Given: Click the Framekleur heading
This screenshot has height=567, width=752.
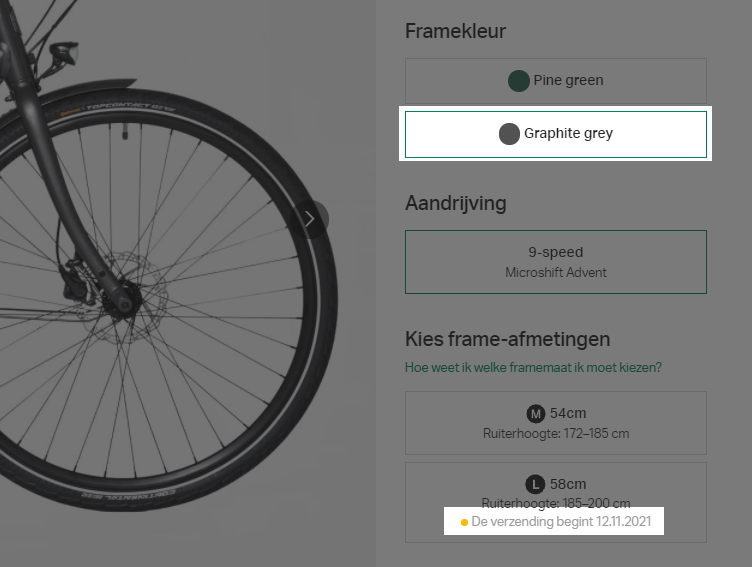Looking at the screenshot, I should (455, 31).
